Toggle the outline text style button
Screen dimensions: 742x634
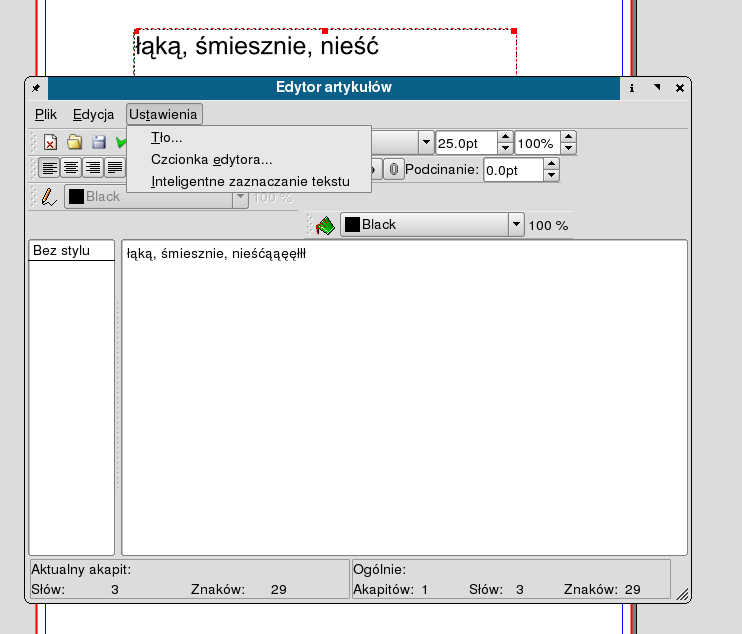[x=395, y=170]
